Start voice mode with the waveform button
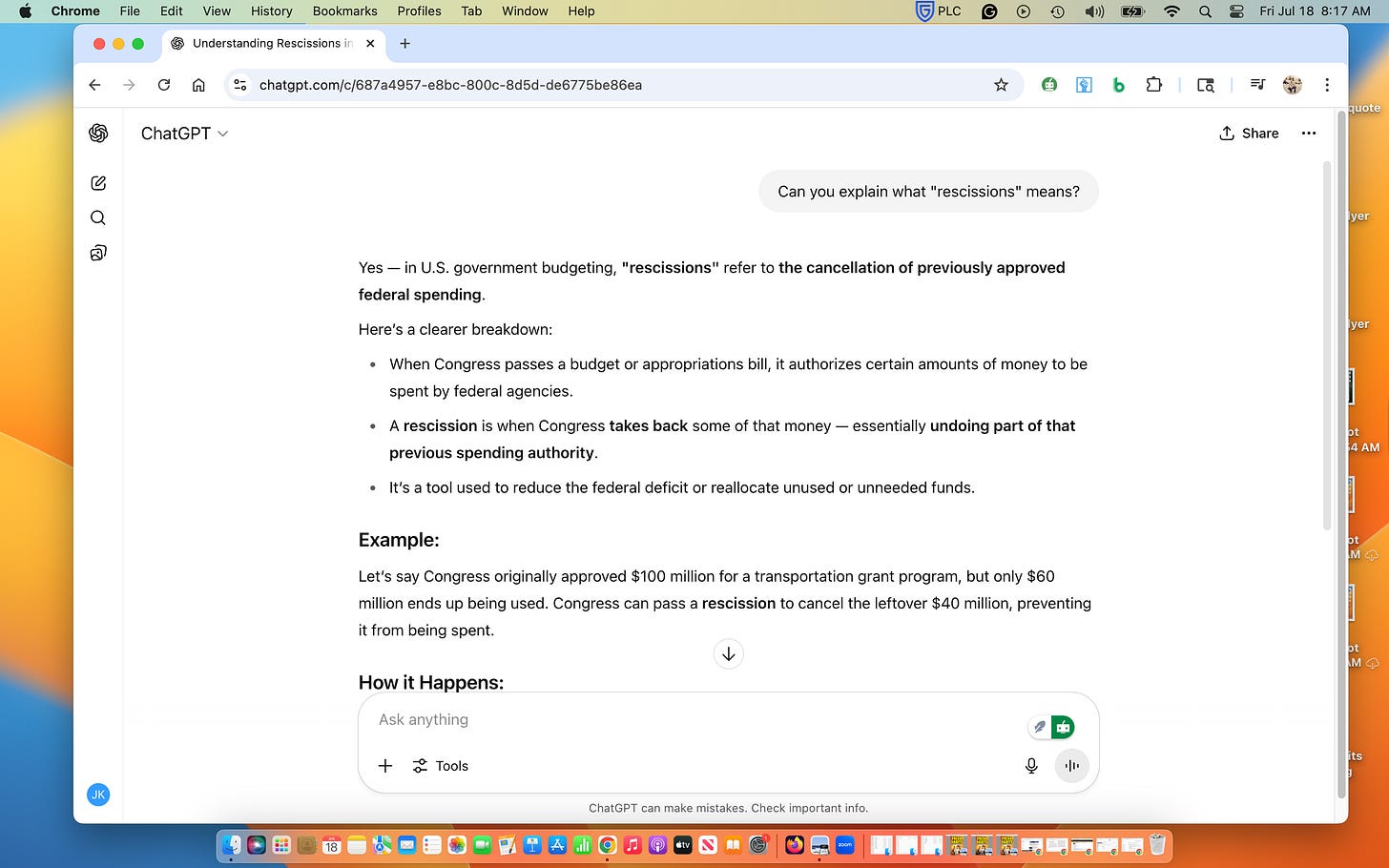 [1072, 766]
